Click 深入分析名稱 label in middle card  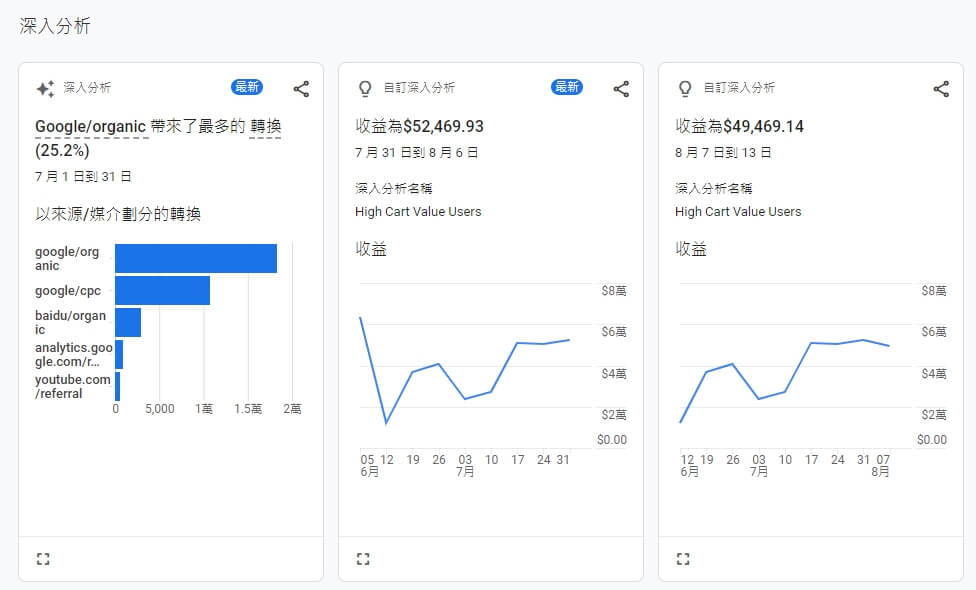(x=393, y=189)
